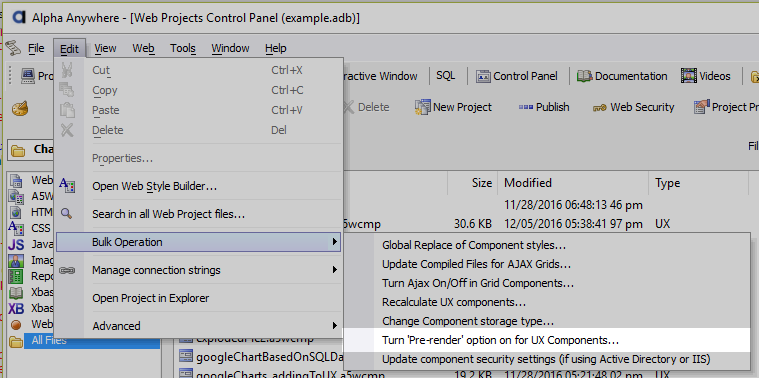This screenshot has width=759, height=378.
Task: Click the New Project button
Action: 453,107
